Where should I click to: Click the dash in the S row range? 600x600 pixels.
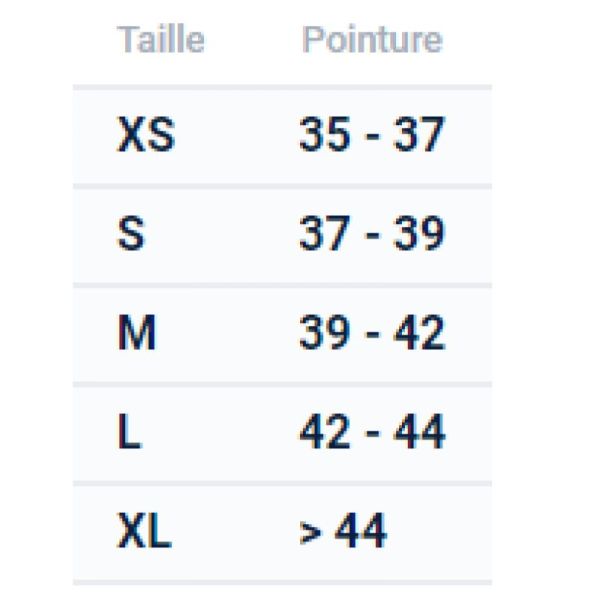pyautogui.click(x=372, y=235)
